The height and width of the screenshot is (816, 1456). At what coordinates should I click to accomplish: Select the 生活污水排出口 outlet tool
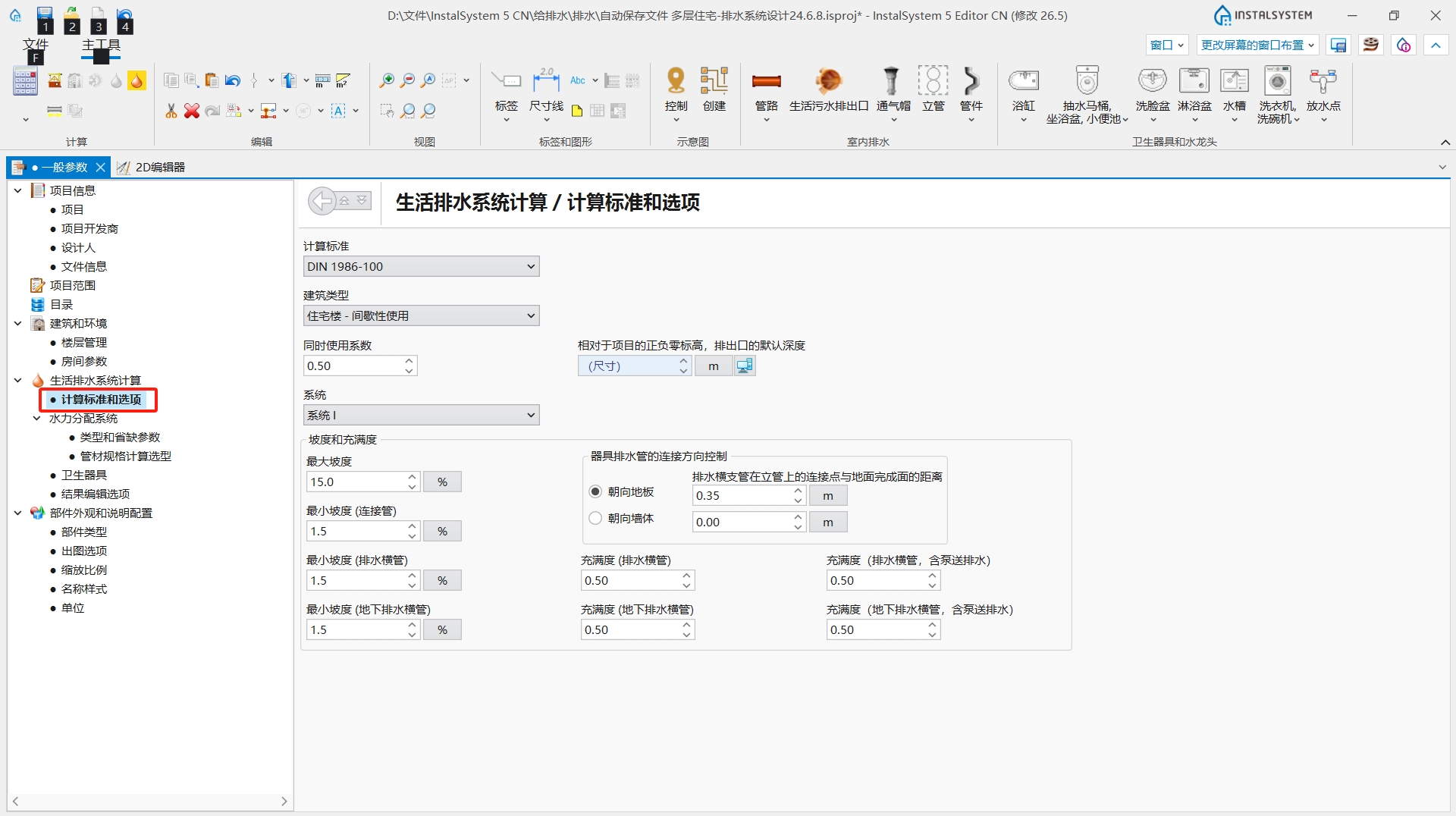(x=829, y=89)
